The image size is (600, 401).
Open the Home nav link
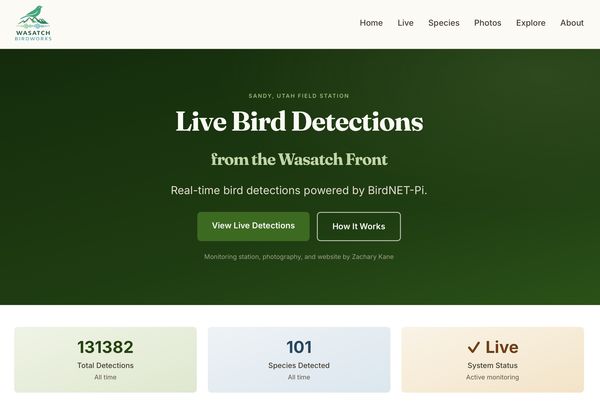point(371,23)
